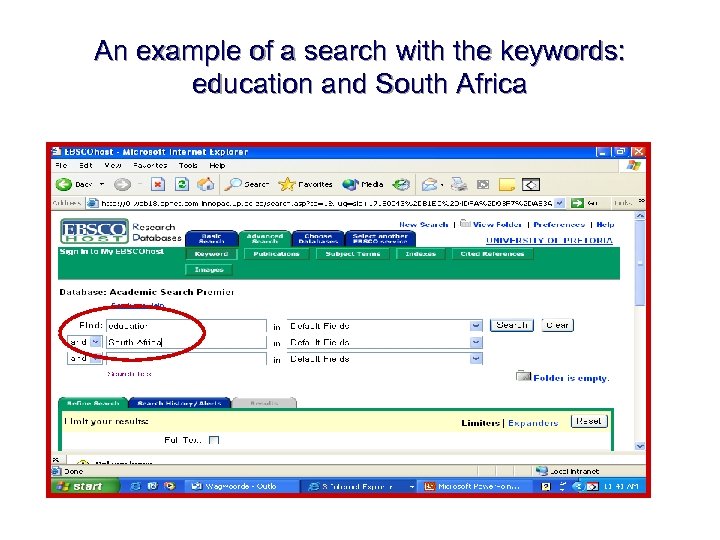Viewport: 720px width, 540px height.
Task: Open Choose Databases tab
Action: pyautogui.click(x=318, y=238)
